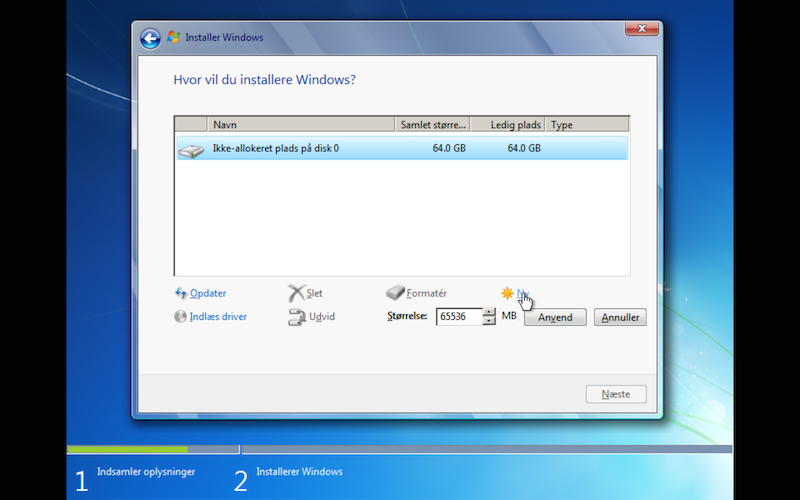
Task: Click the 'Opdater' link
Action: pyautogui.click(x=208, y=293)
